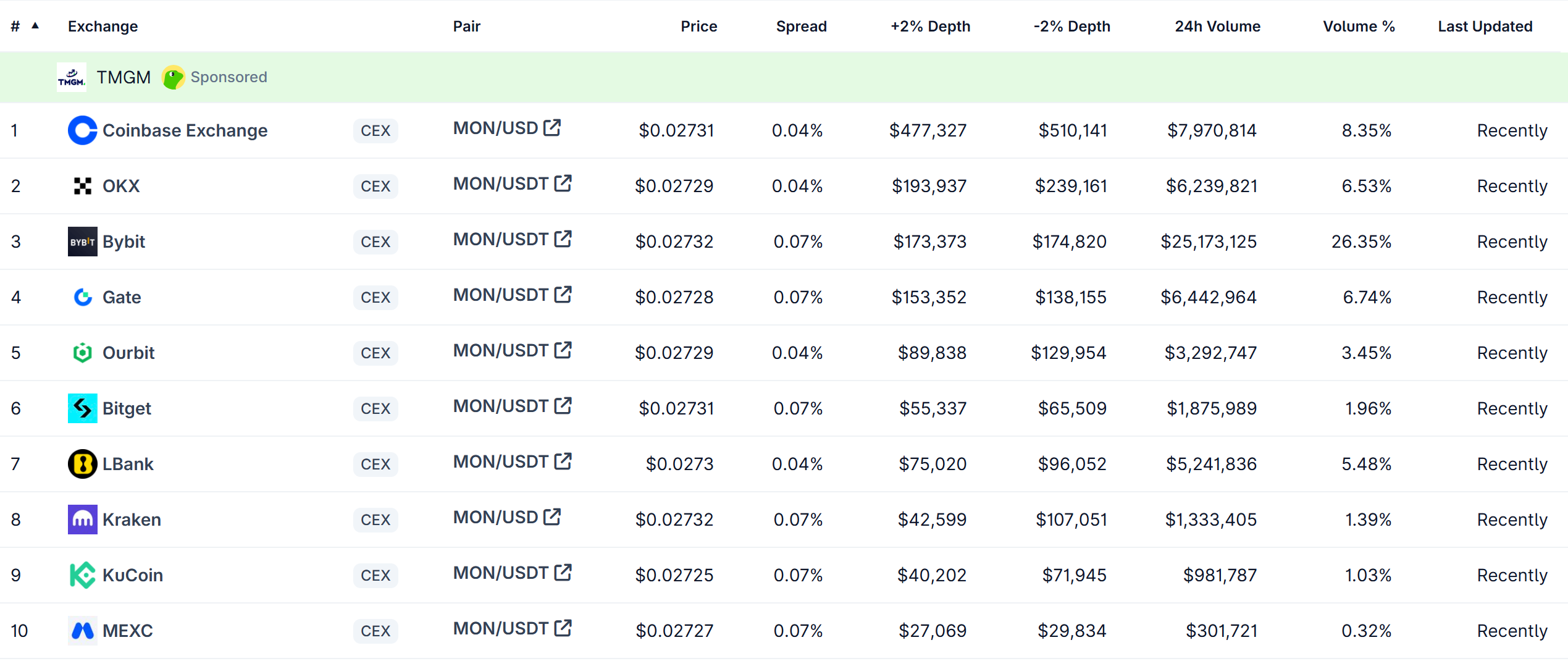The width and height of the screenshot is (1568, 661).
Task: Sort the table by 24h Volume
Action: coord(1217,26)
